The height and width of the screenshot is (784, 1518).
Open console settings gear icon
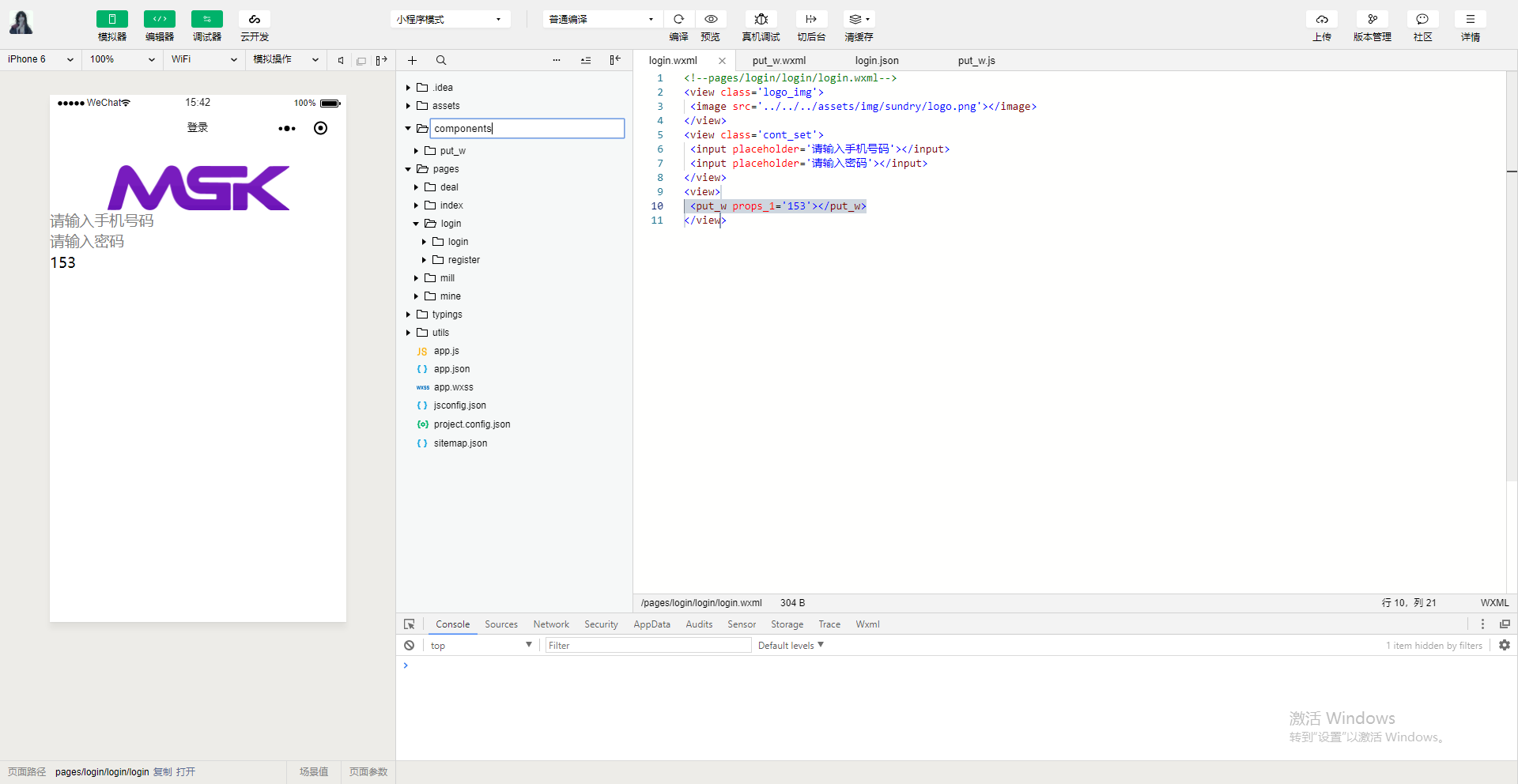click(x=1504, y=646)
